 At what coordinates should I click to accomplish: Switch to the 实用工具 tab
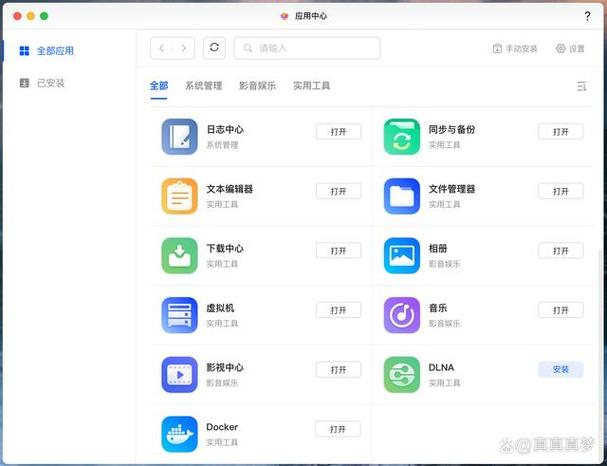(312, 86)
